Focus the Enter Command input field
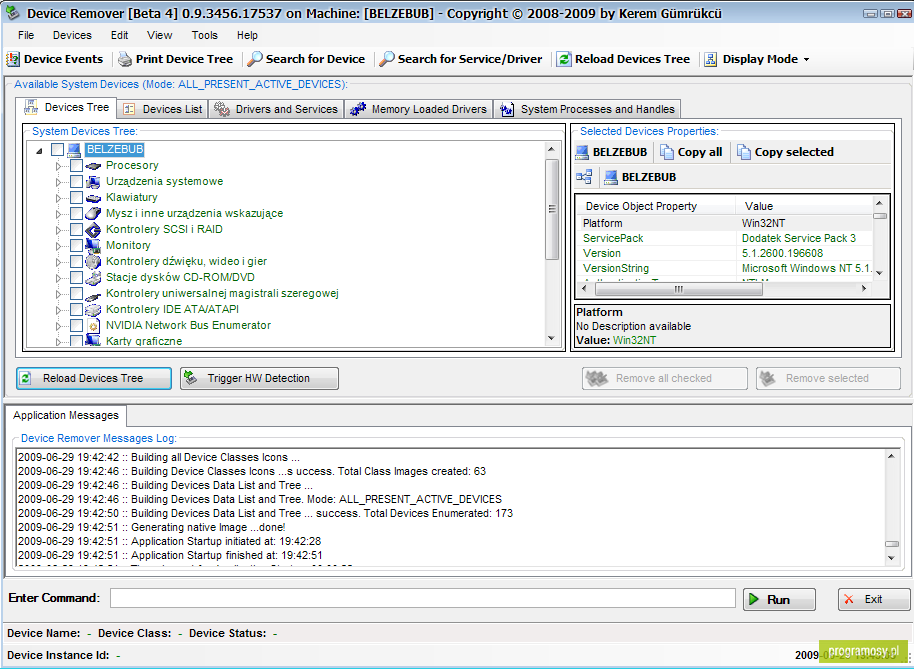Viewport: 914px width, 669px height. click(423, 598)
